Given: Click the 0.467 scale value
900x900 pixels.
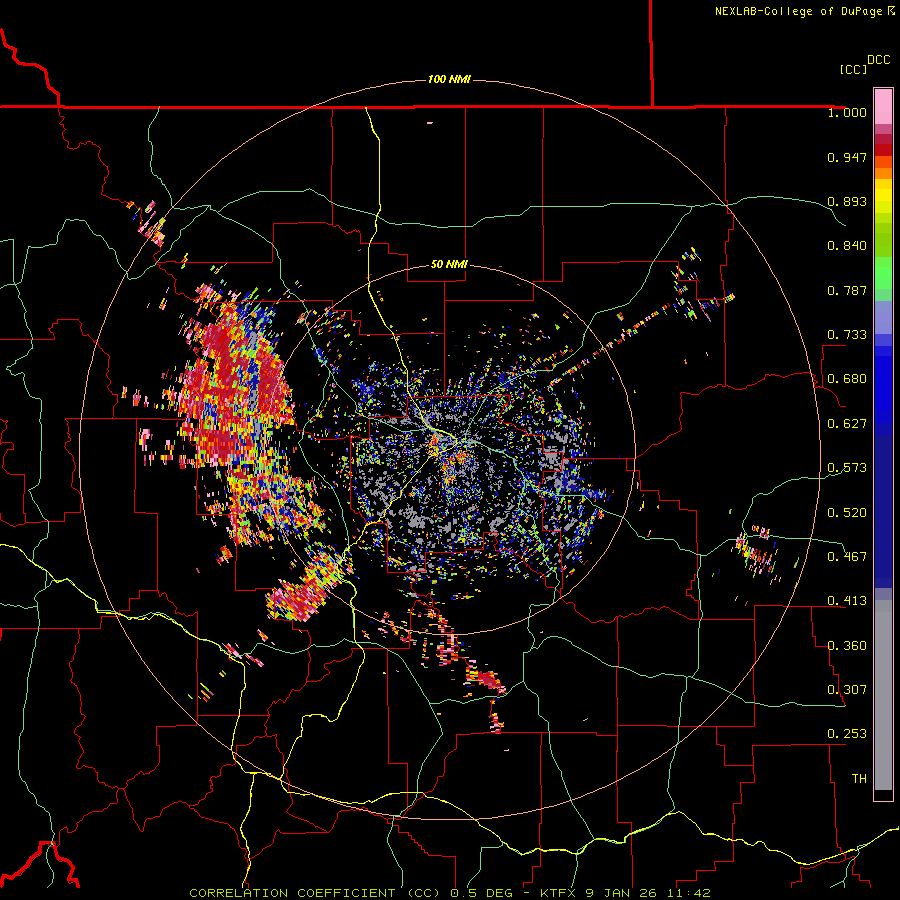Looking at the screenshot, I should (847, 557).
